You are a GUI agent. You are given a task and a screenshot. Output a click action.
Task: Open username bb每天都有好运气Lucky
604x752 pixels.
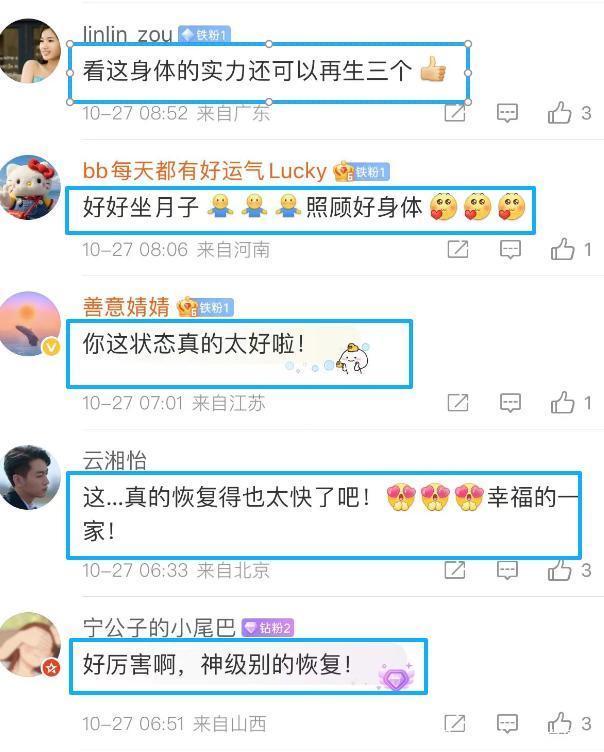pos(204,171)
